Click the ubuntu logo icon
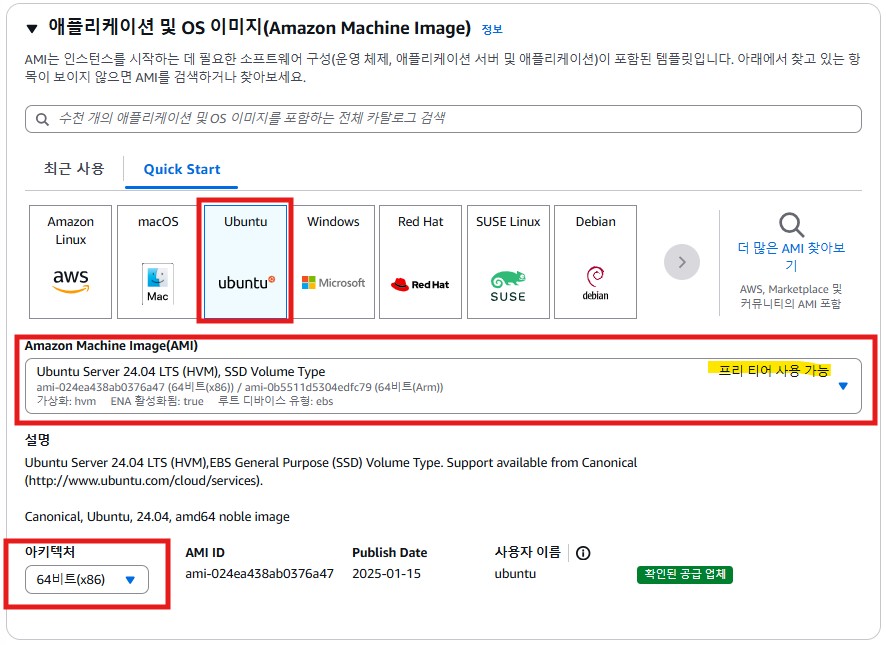This screenshot has width=886, height=645. coord(246,282)
